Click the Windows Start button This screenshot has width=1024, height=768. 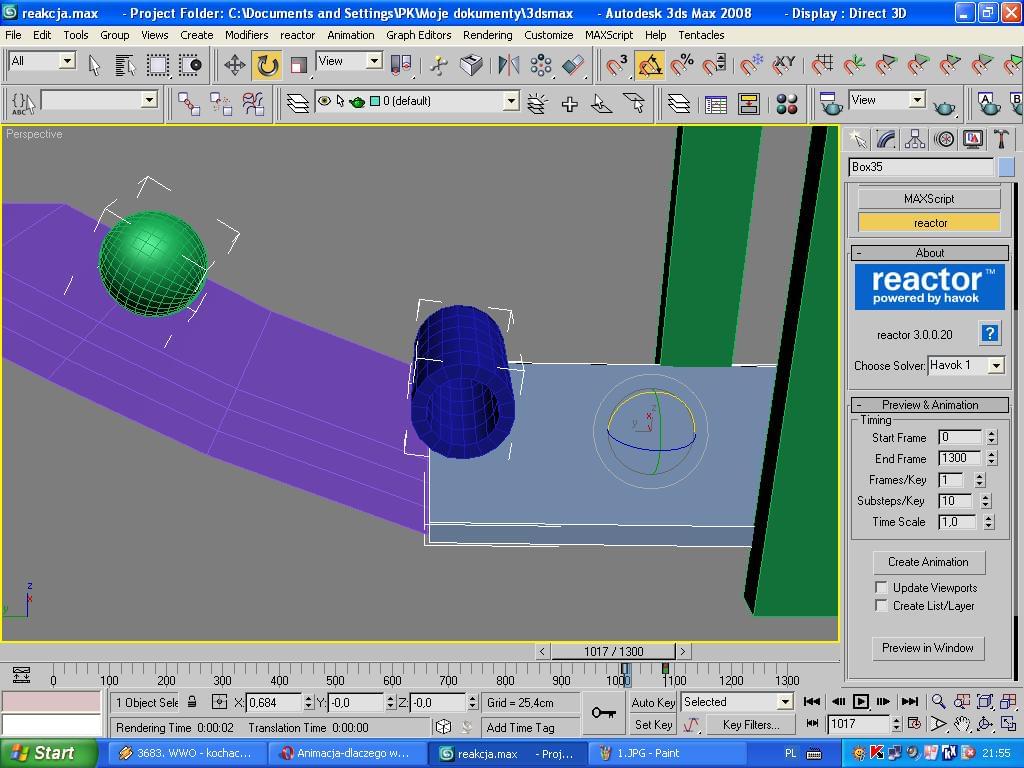point(48,753)
